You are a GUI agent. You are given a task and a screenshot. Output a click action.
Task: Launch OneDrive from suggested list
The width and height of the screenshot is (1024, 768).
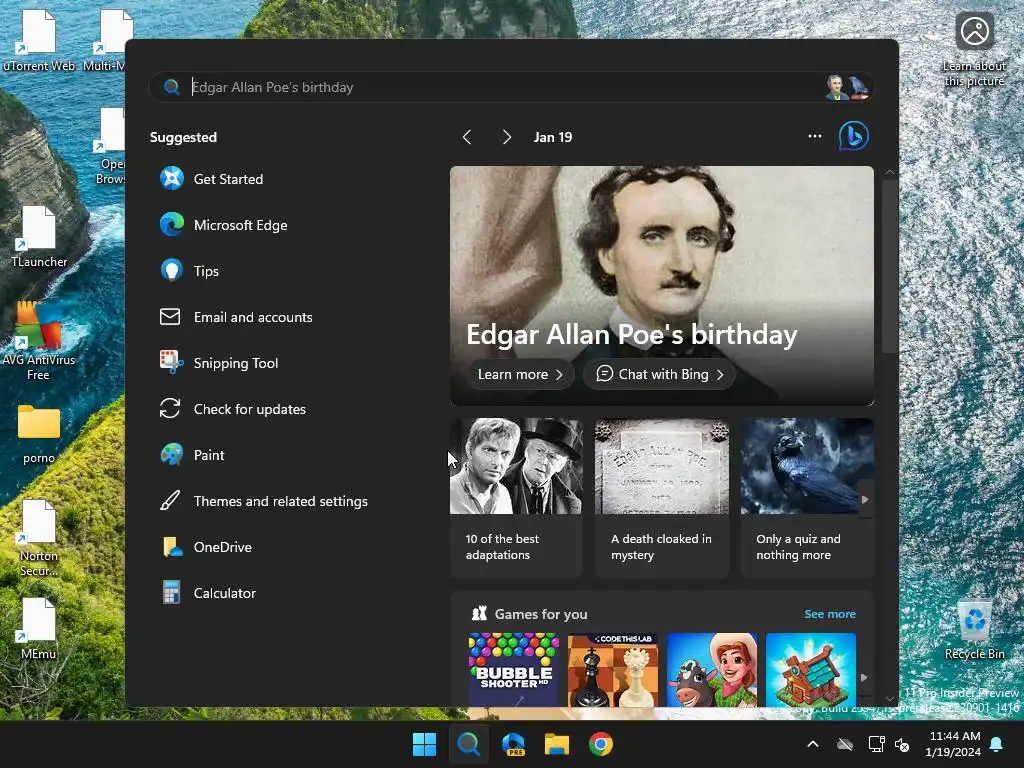click(206, 547)
